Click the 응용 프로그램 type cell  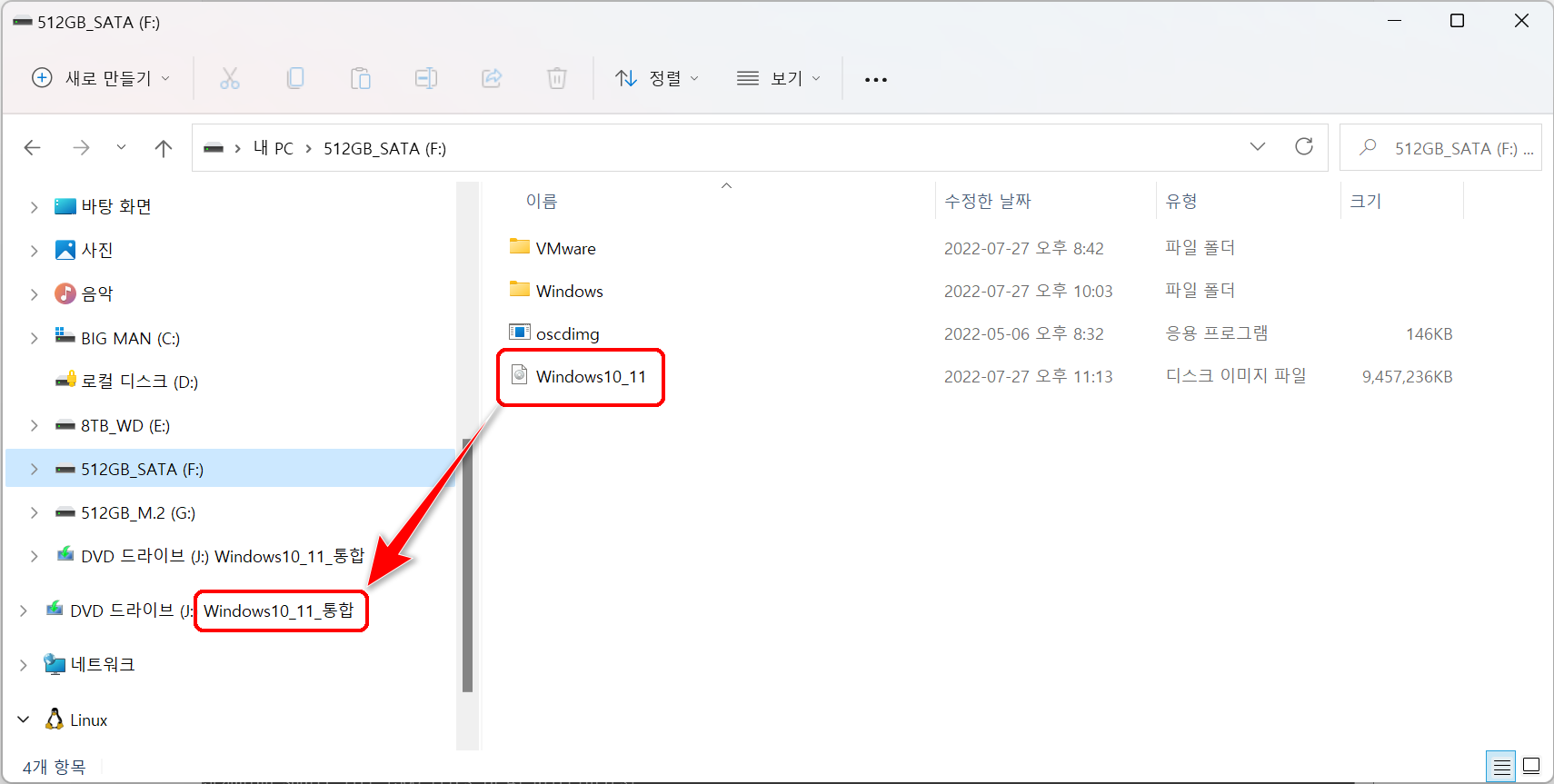[1217, 332]
